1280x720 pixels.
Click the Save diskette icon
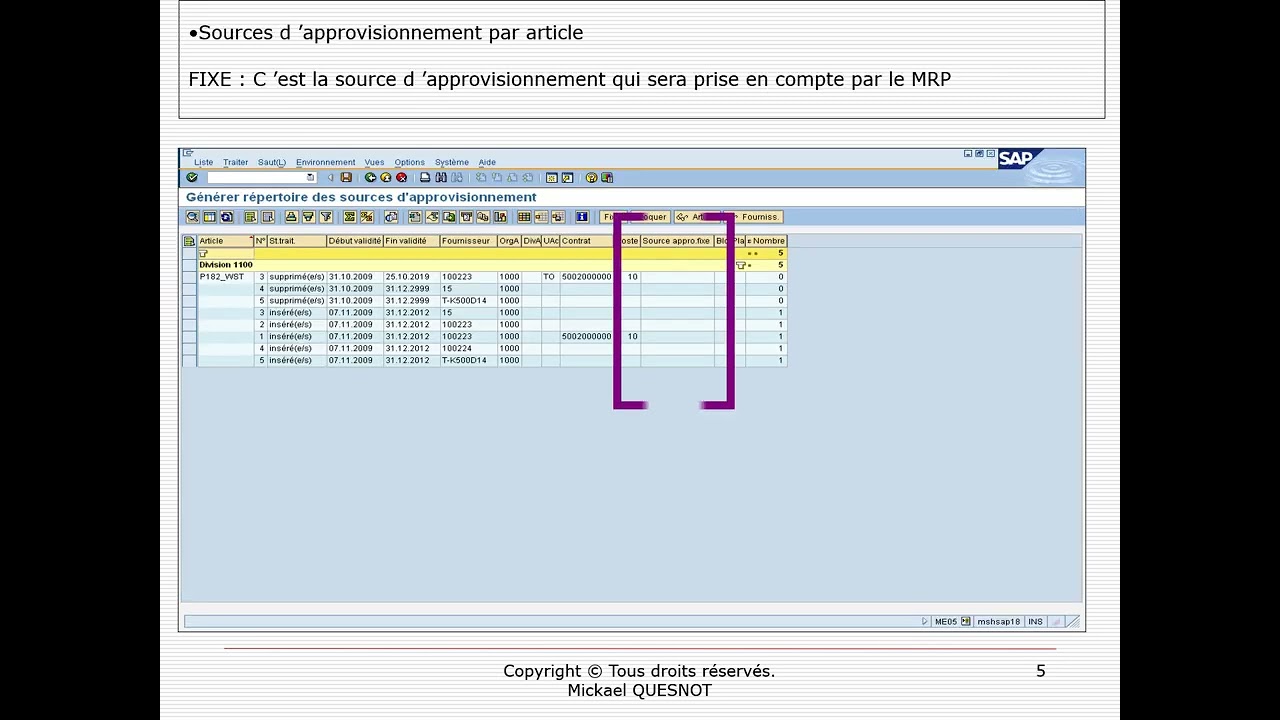346,177
